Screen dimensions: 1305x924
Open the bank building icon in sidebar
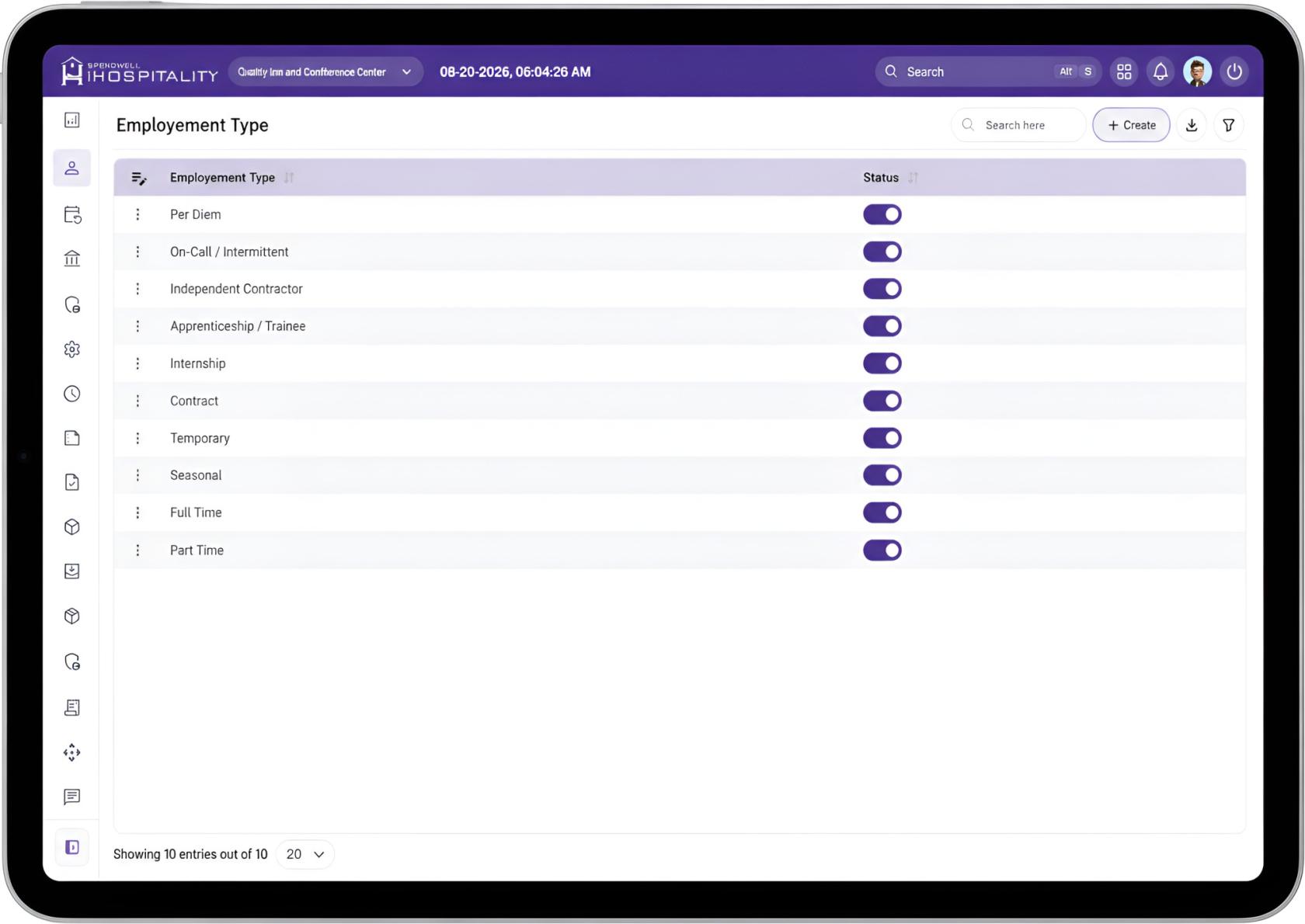click(72, 259)
